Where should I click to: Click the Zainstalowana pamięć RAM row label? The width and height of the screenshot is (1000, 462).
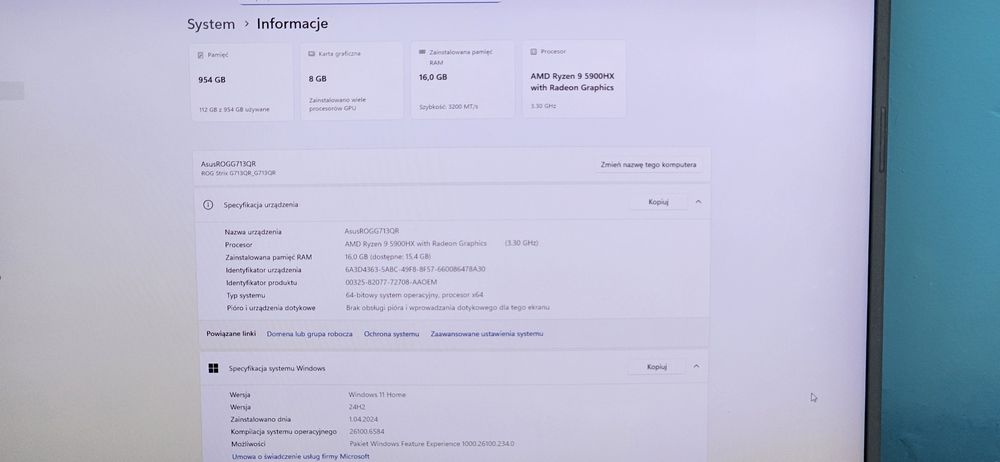tap(268, 257)
